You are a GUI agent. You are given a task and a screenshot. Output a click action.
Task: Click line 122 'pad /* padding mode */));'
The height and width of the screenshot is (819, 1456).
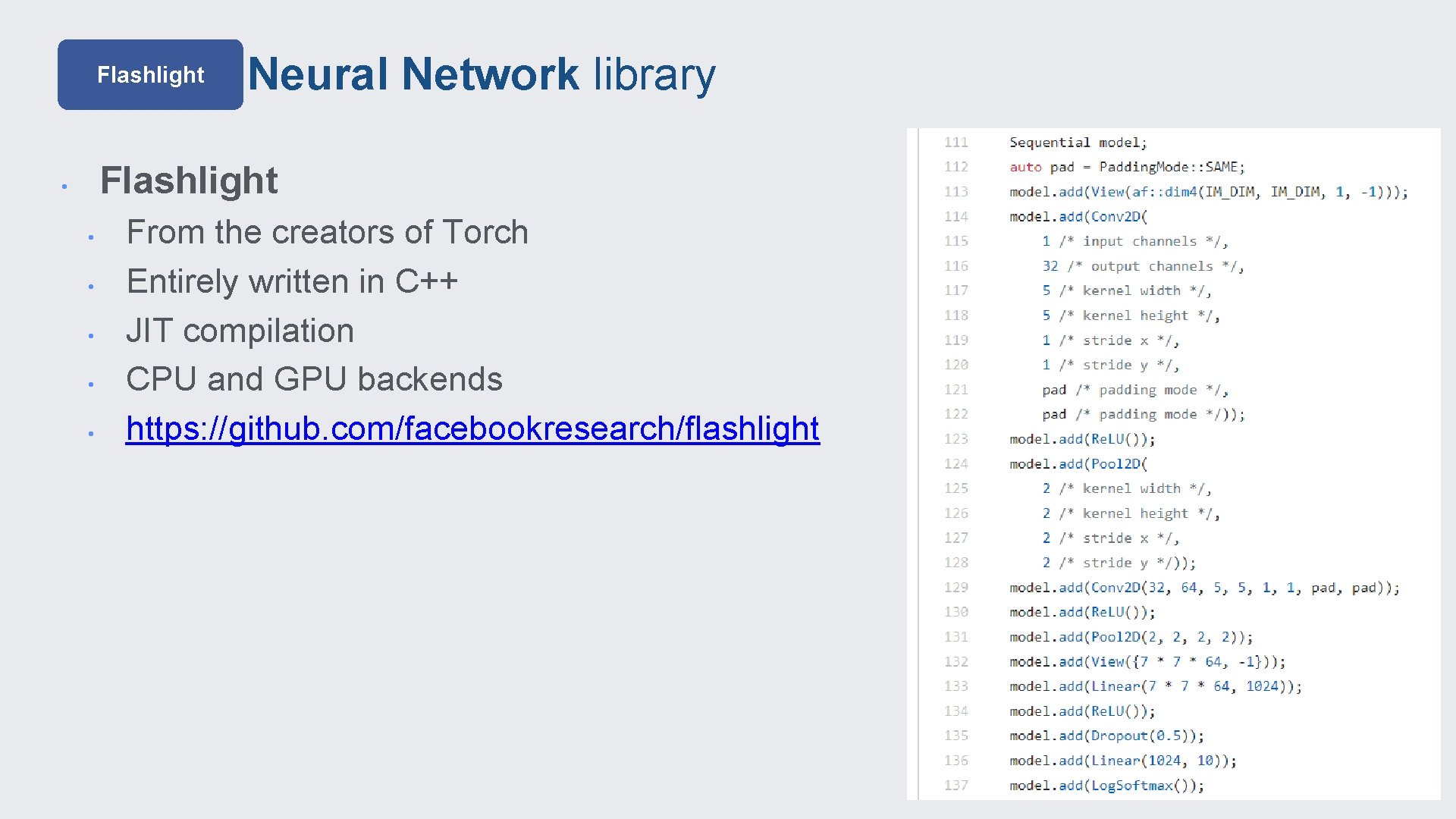pos(1143,414)
